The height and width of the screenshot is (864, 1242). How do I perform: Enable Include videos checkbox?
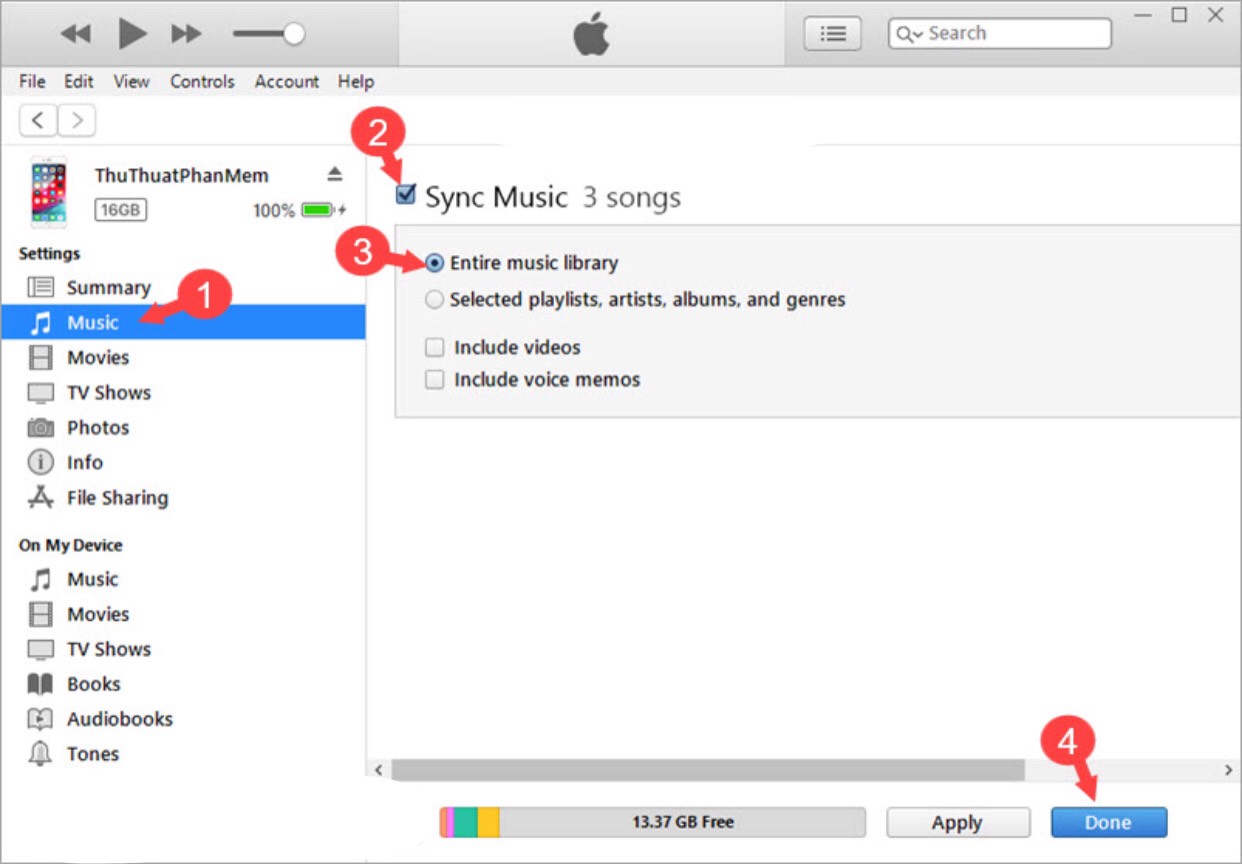coord(434,348)
